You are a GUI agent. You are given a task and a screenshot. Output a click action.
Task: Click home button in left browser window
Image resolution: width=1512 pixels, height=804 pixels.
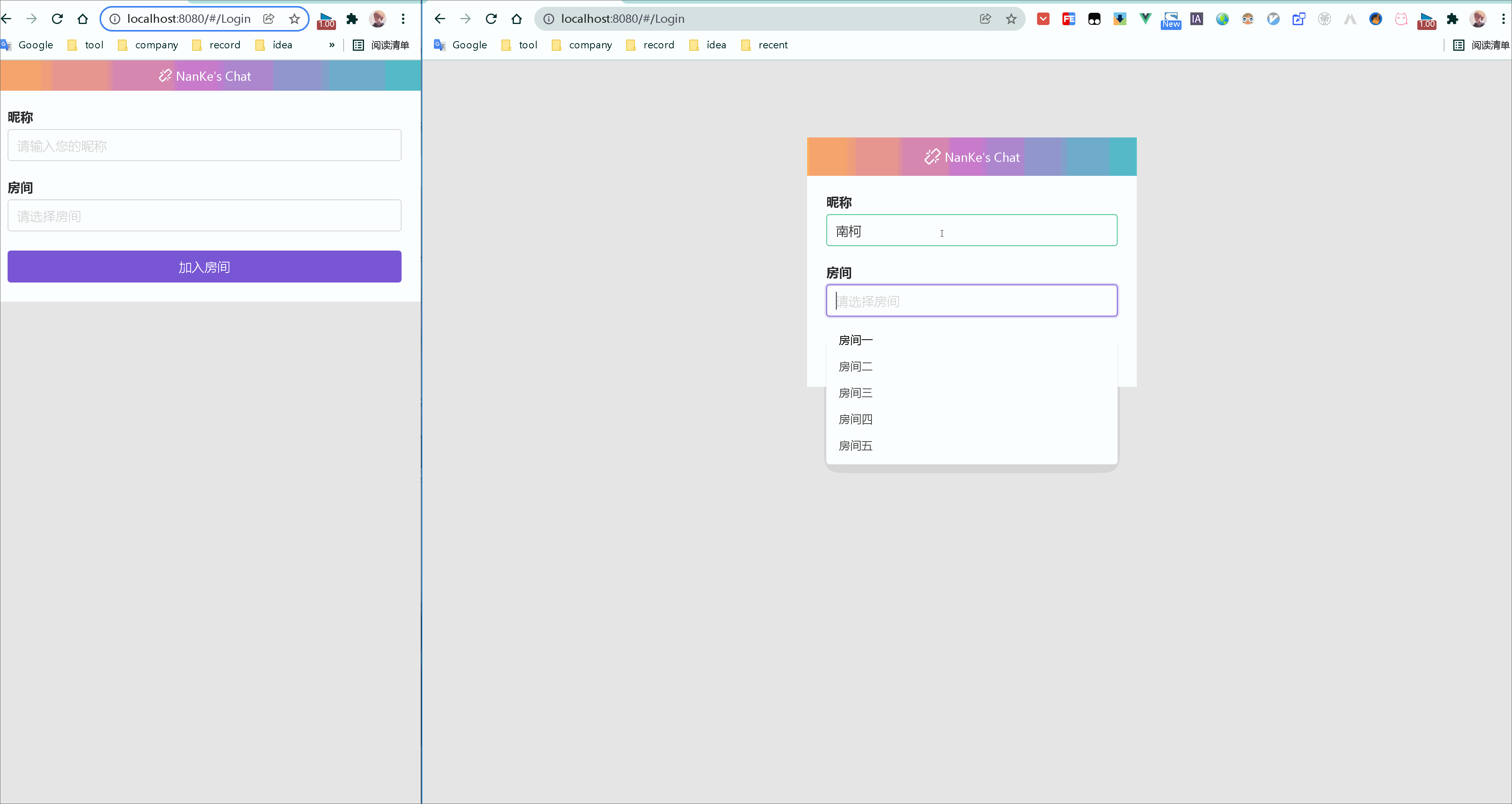point(83,19)
